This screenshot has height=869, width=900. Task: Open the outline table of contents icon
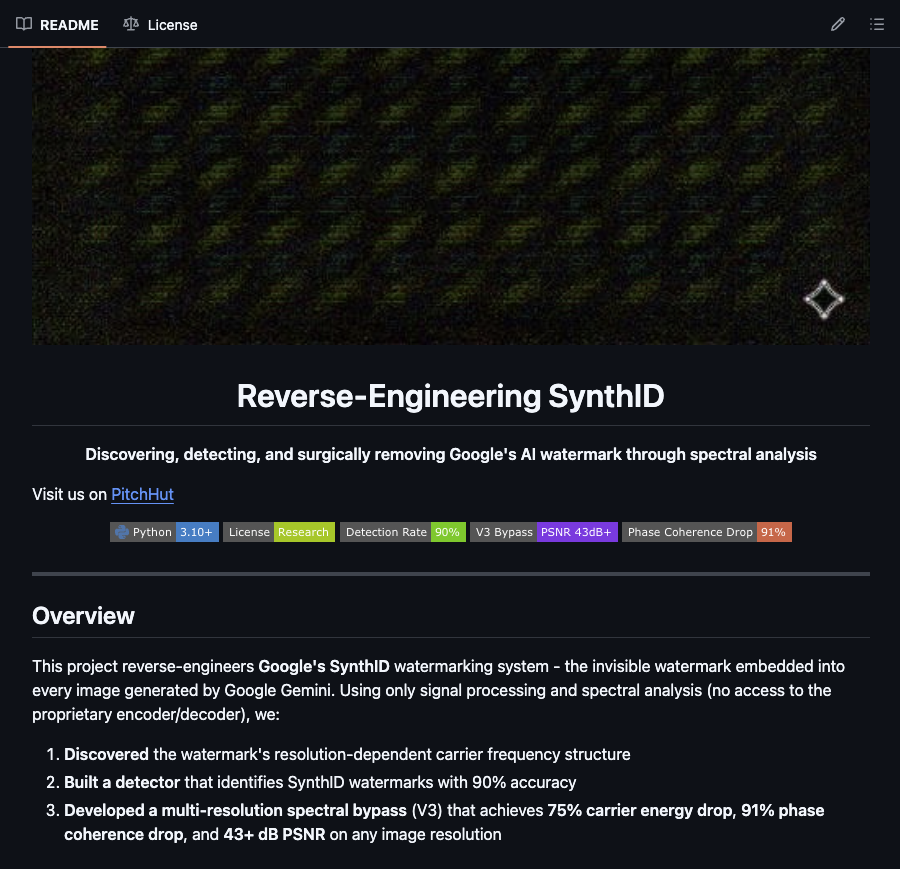876,24
